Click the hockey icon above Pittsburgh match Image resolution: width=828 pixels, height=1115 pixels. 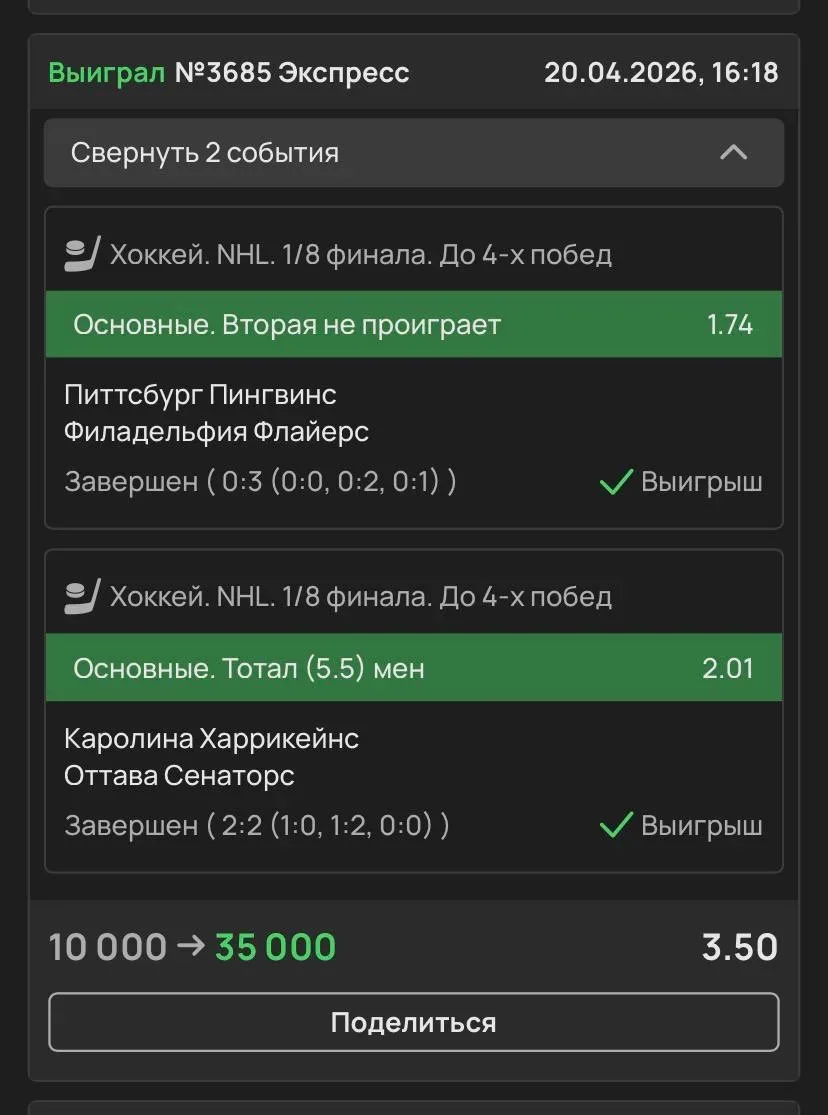pos(83,254)
